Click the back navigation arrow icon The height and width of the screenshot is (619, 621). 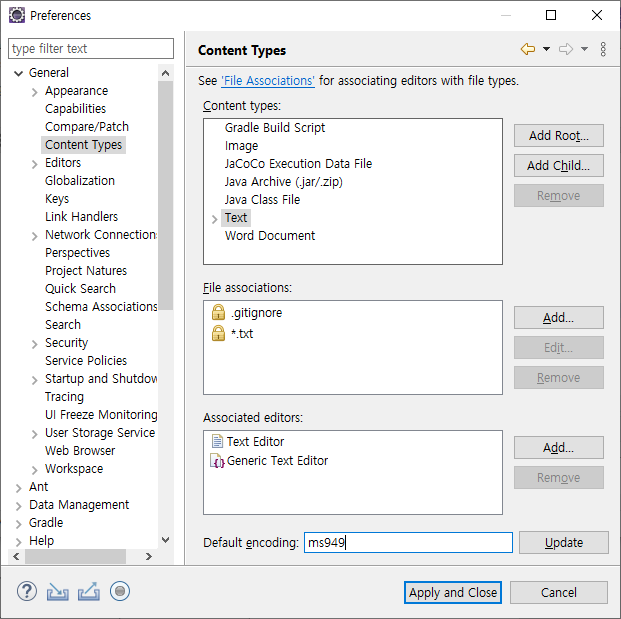point(528,49)
